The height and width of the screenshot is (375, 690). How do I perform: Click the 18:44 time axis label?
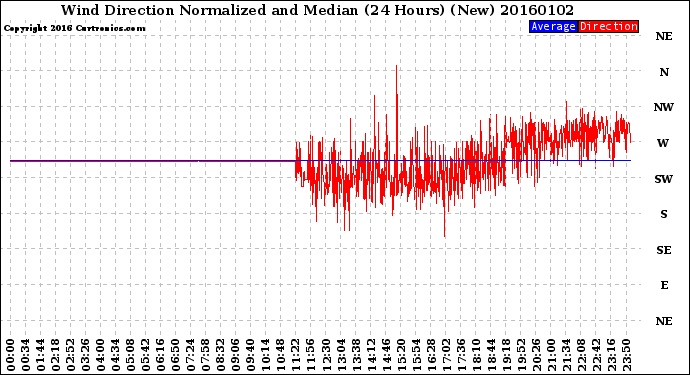tap(491, 355)
